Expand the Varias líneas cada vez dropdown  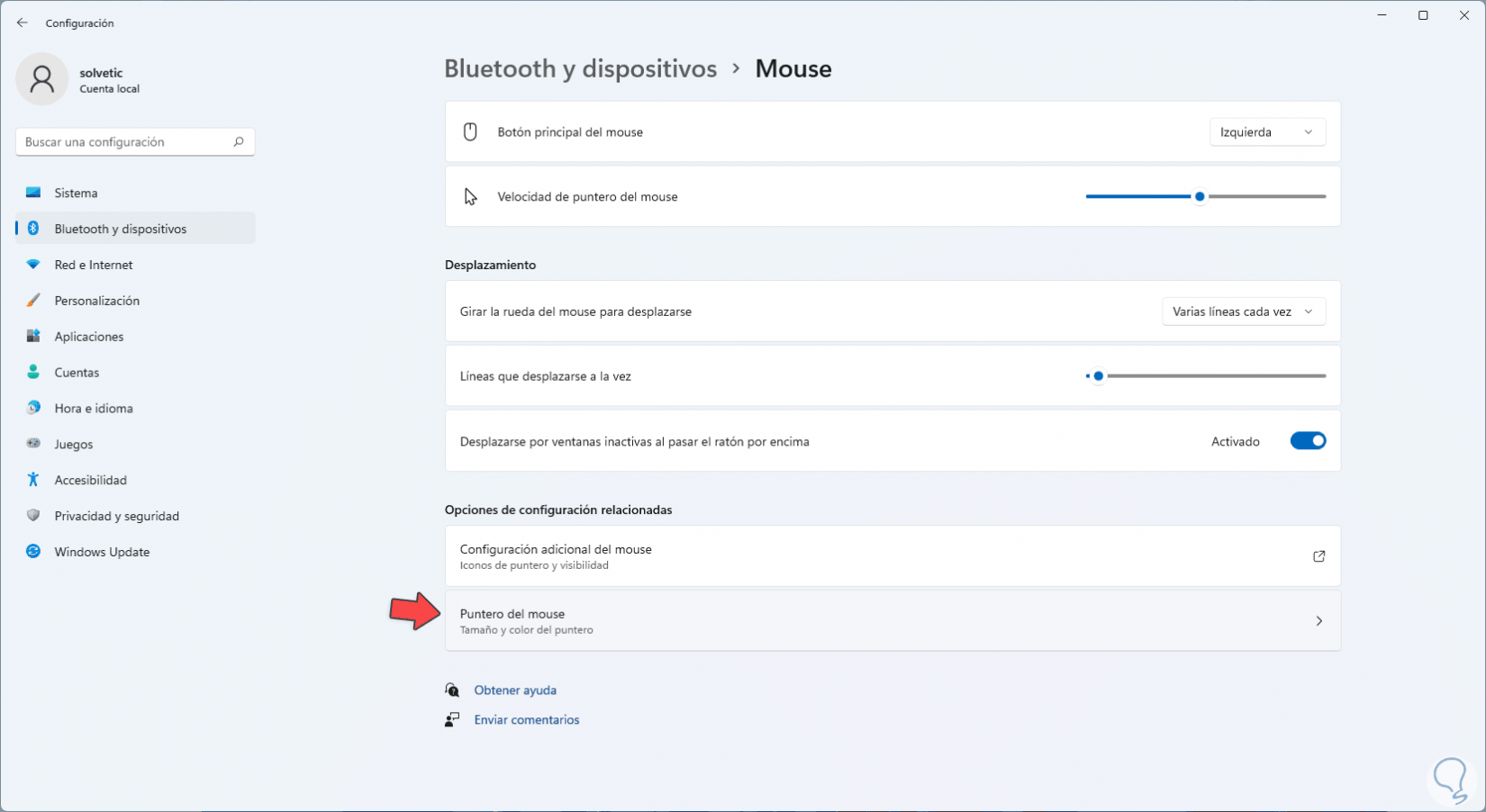point(1243,311)
